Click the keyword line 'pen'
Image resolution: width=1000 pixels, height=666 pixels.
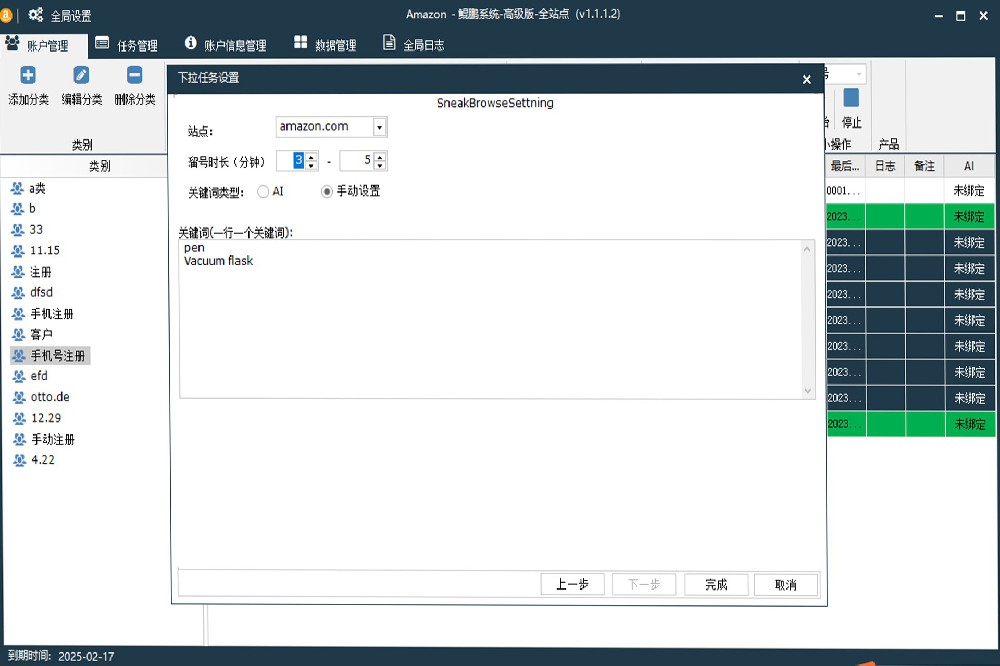point(194,248)
